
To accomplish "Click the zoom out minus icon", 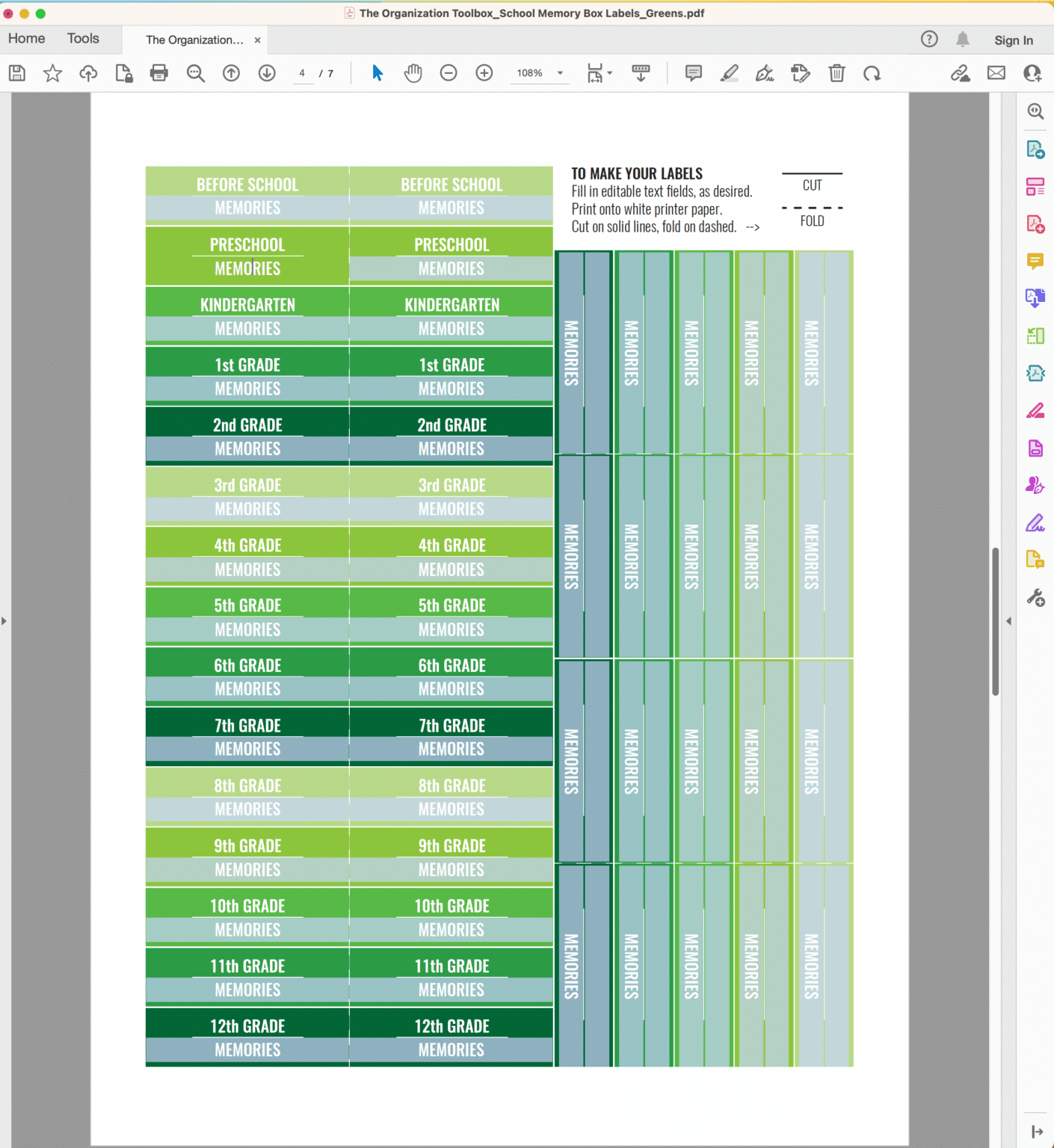I will [x=449, y=73].
